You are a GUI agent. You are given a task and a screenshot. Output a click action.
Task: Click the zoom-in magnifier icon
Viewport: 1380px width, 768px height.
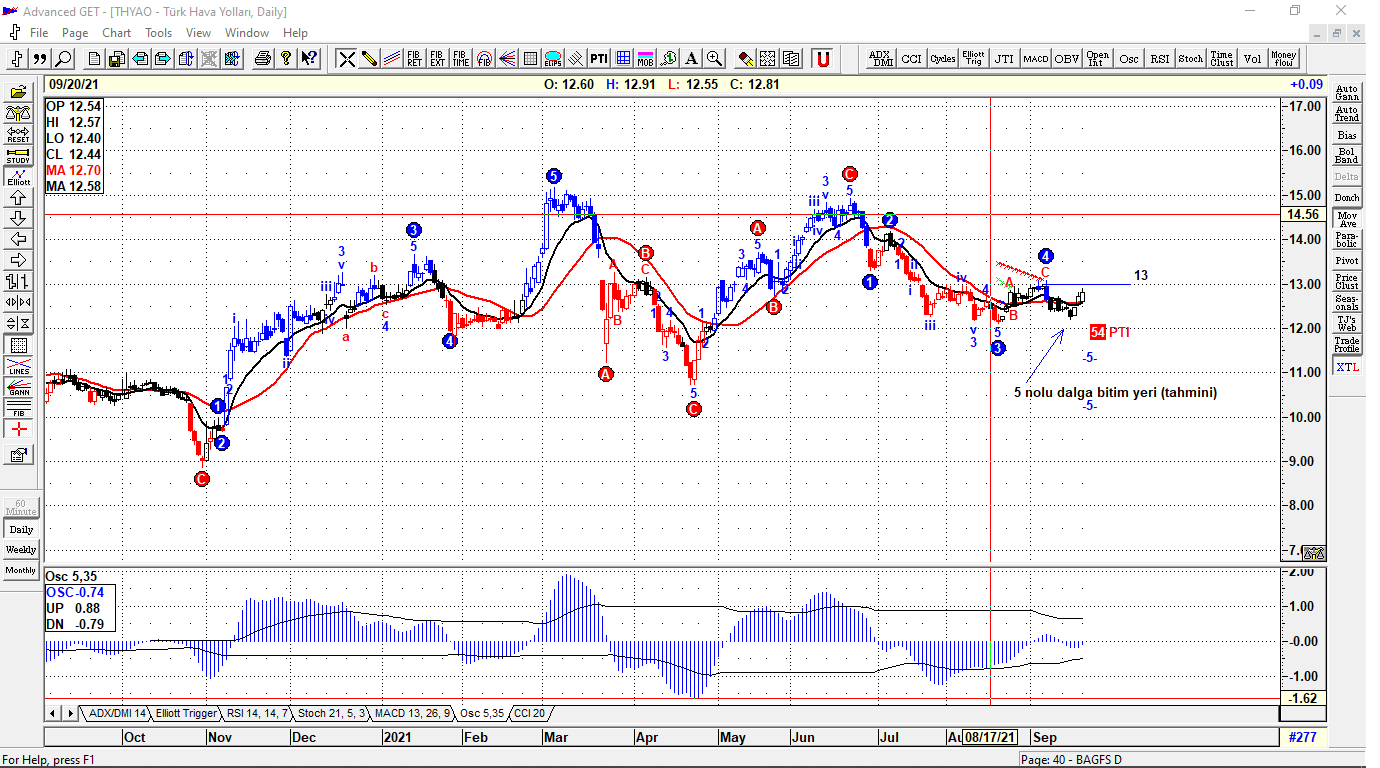pyautogui.click(x=714, y=58)
